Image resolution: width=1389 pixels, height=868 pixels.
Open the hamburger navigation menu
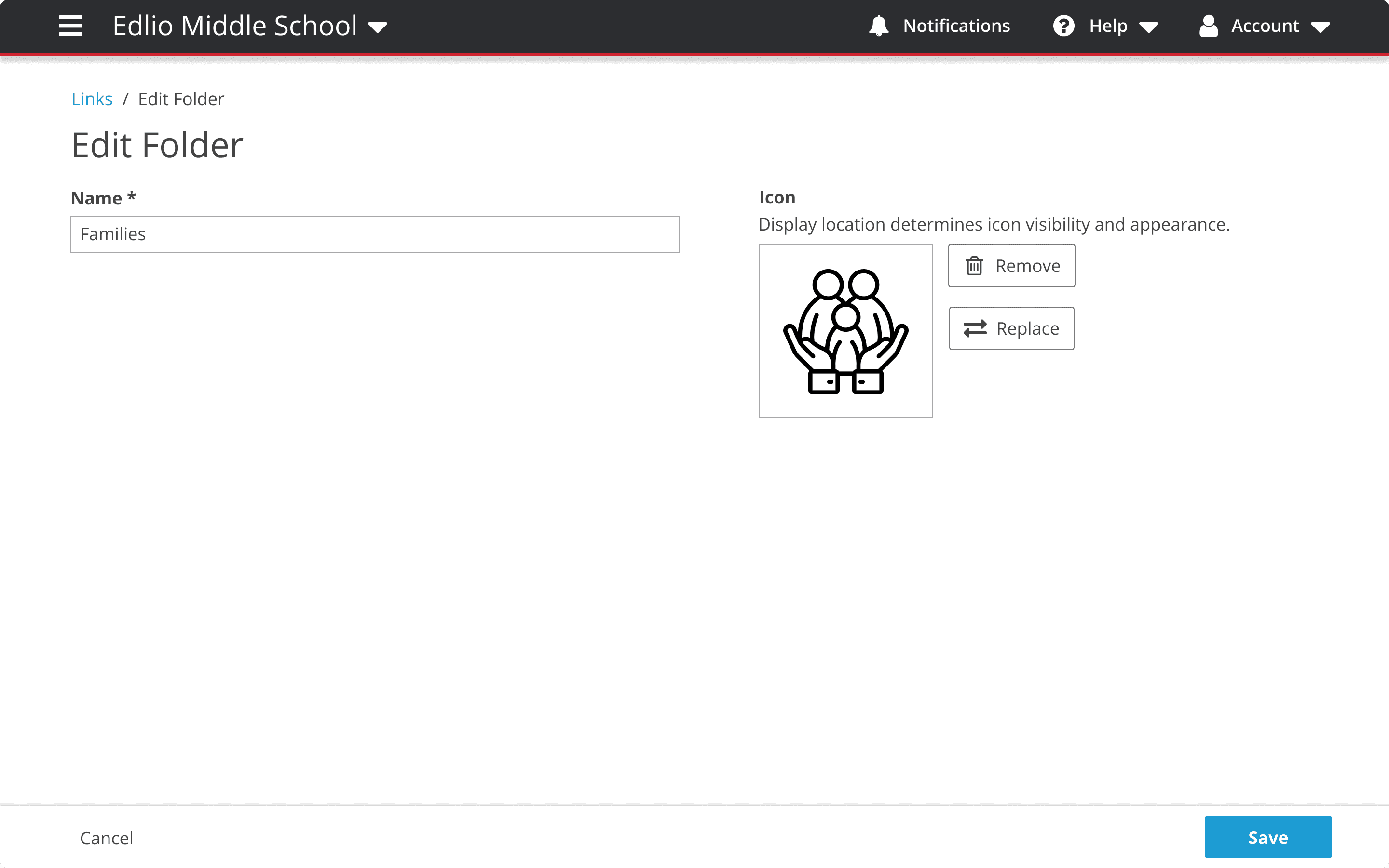pos(70,26)
